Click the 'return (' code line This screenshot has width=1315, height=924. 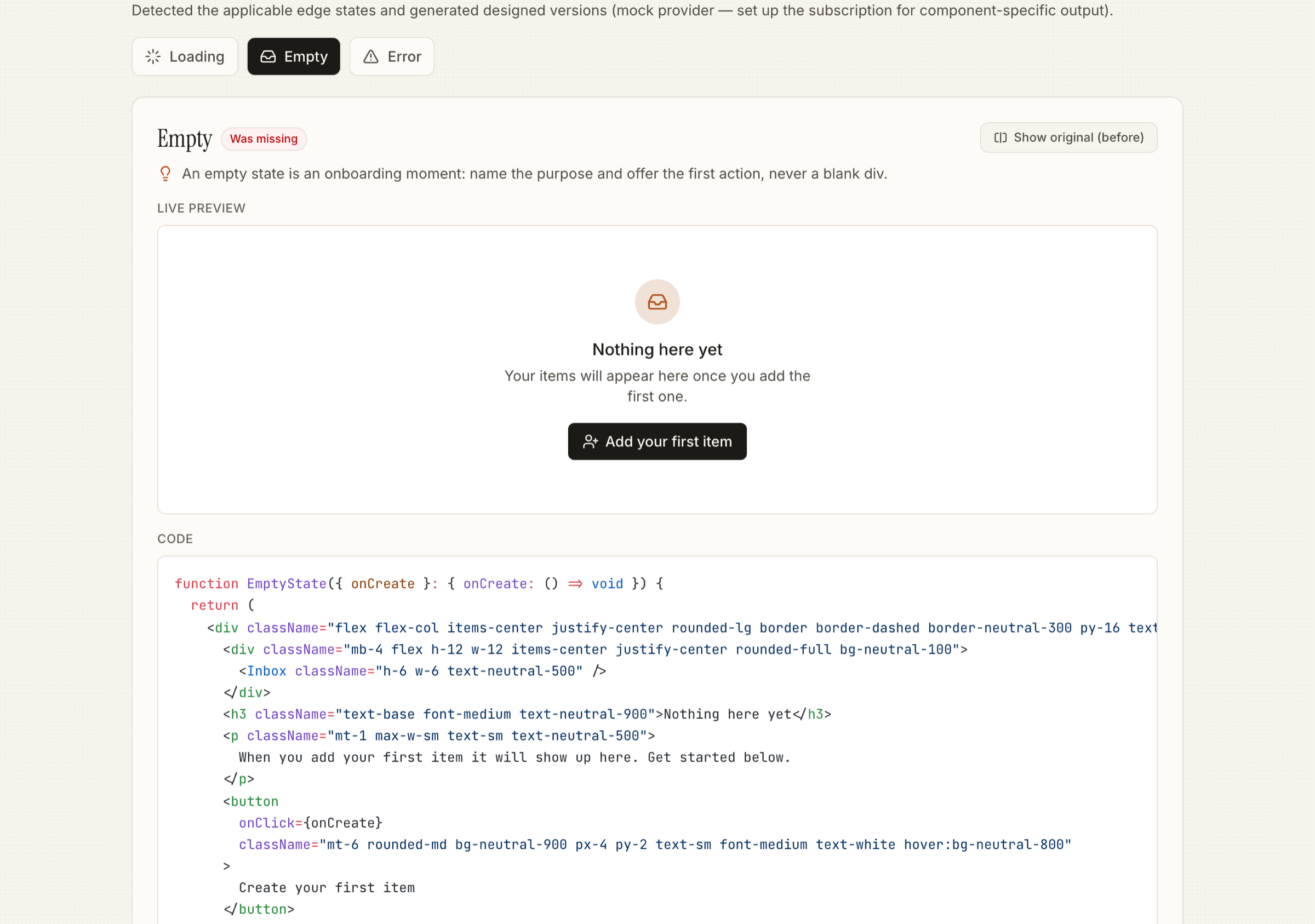(223, 605)
